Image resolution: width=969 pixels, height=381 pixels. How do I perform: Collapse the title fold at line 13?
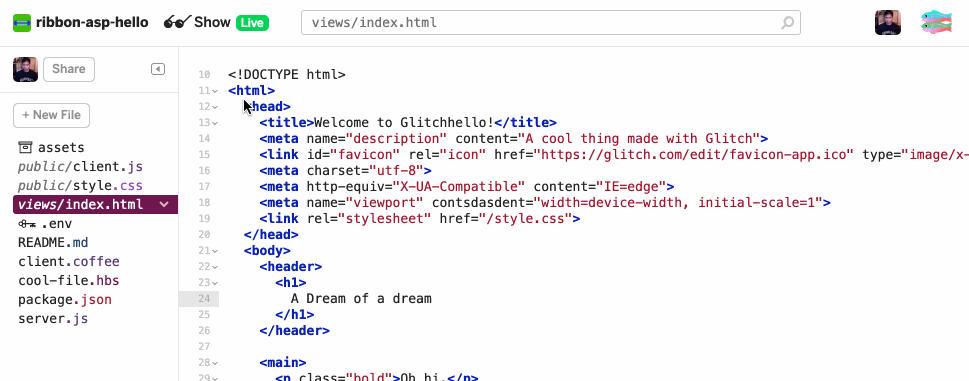[x=215, y=123]
